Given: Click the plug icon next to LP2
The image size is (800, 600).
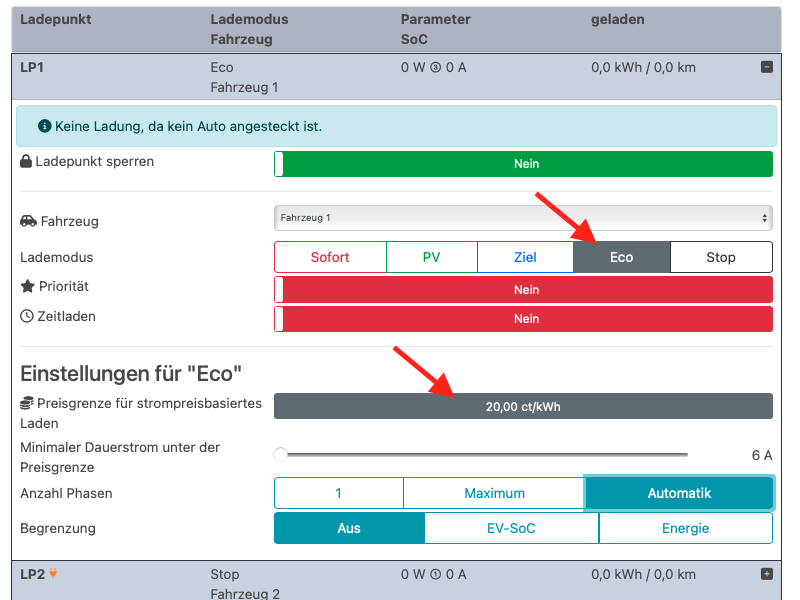Looking at the screenshot, I should coord(53,574).
